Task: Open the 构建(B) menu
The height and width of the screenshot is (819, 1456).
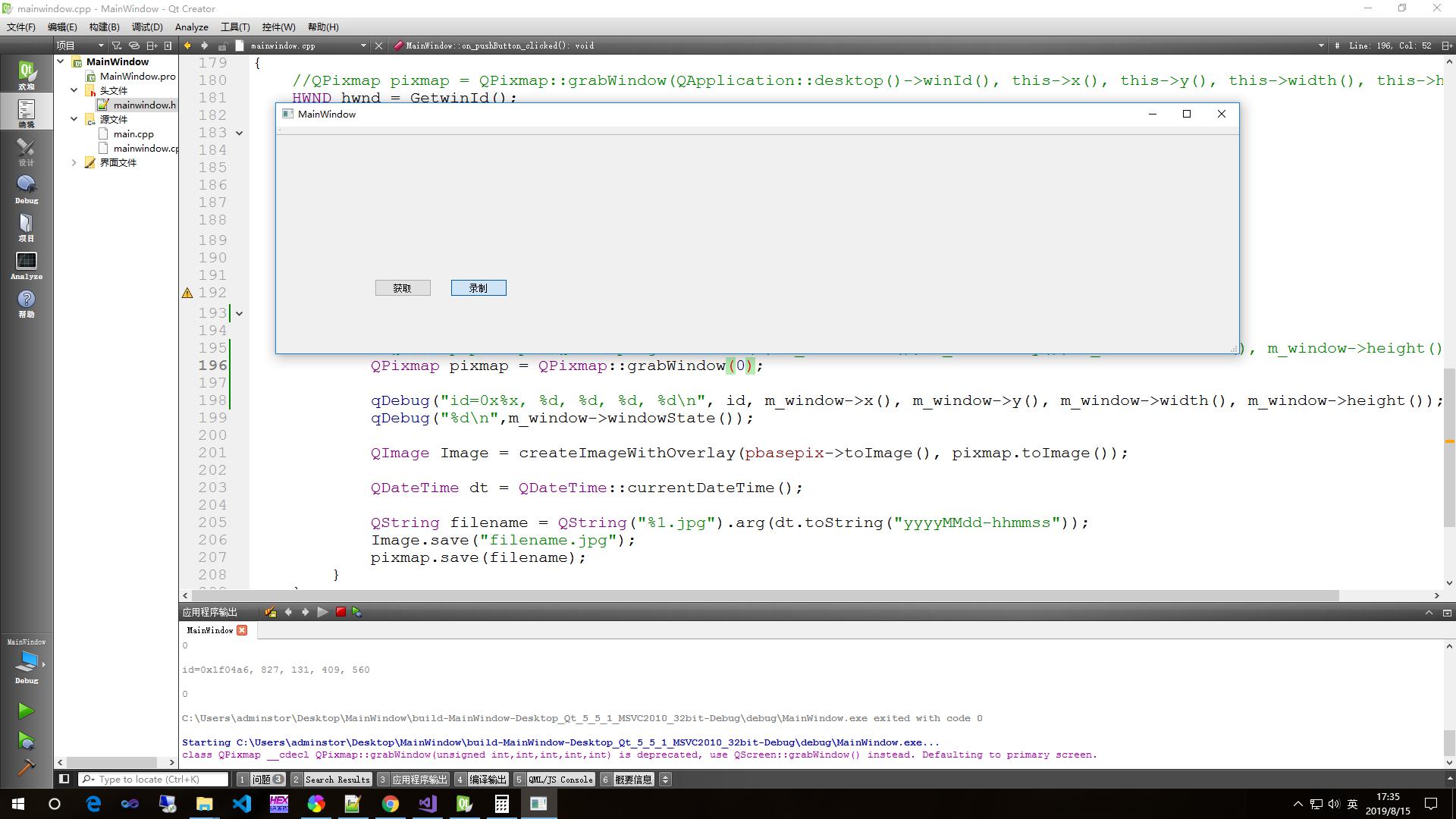Action: [104, 27]
